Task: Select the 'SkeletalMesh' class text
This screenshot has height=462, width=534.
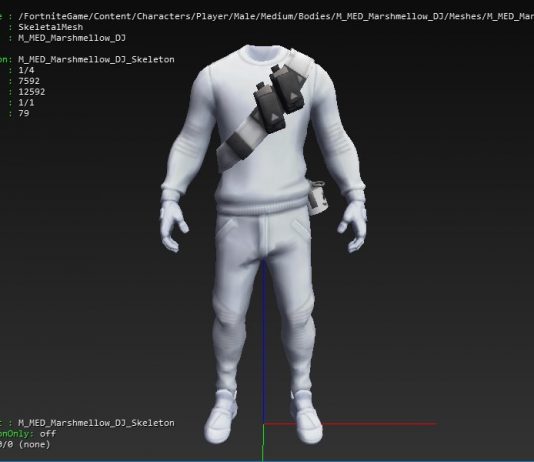Action: [50, 27]
